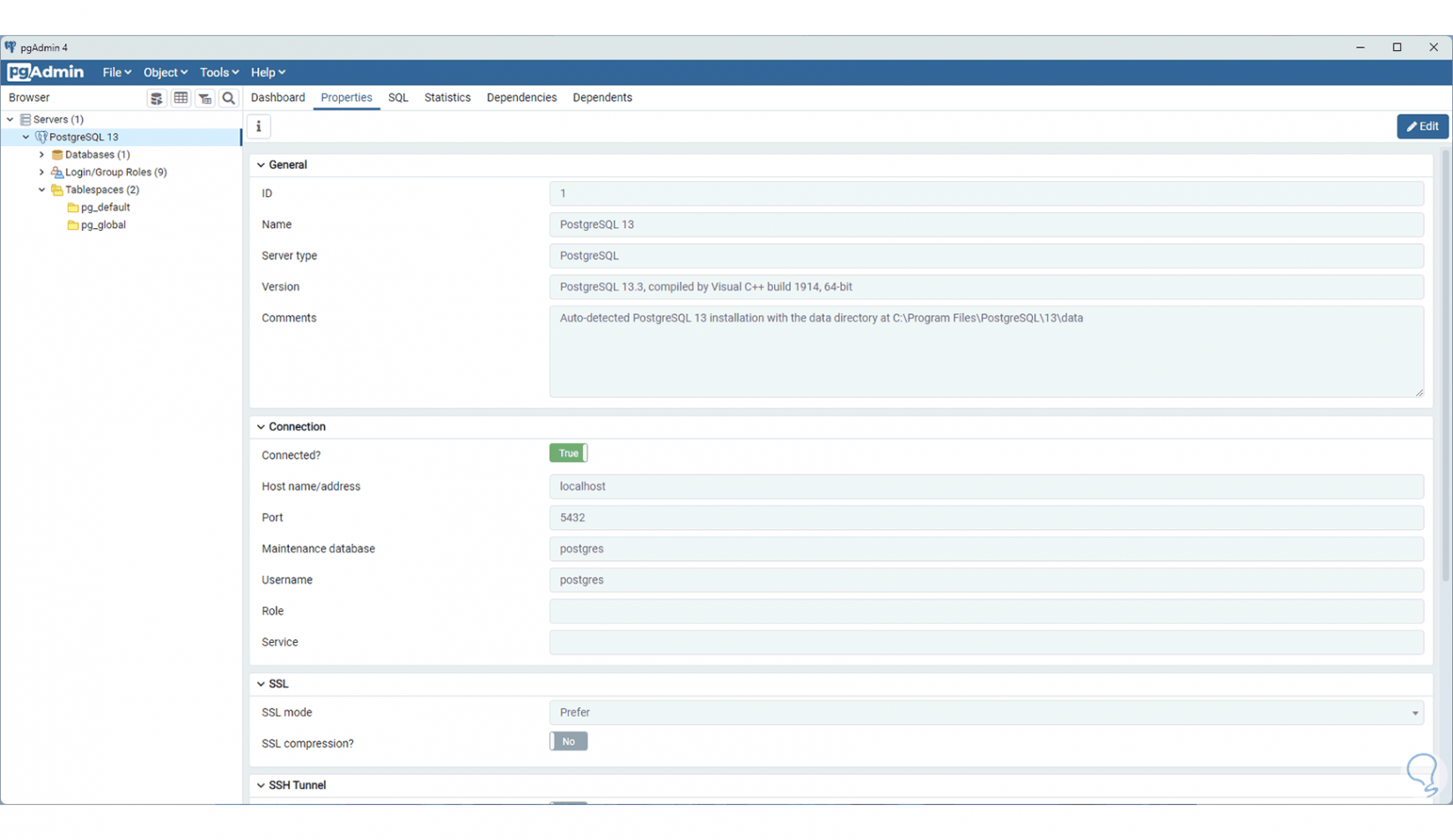The image size is (1453, 840).
Task: Toggle the Connected? switch showing True
Action: coord(568,453)
